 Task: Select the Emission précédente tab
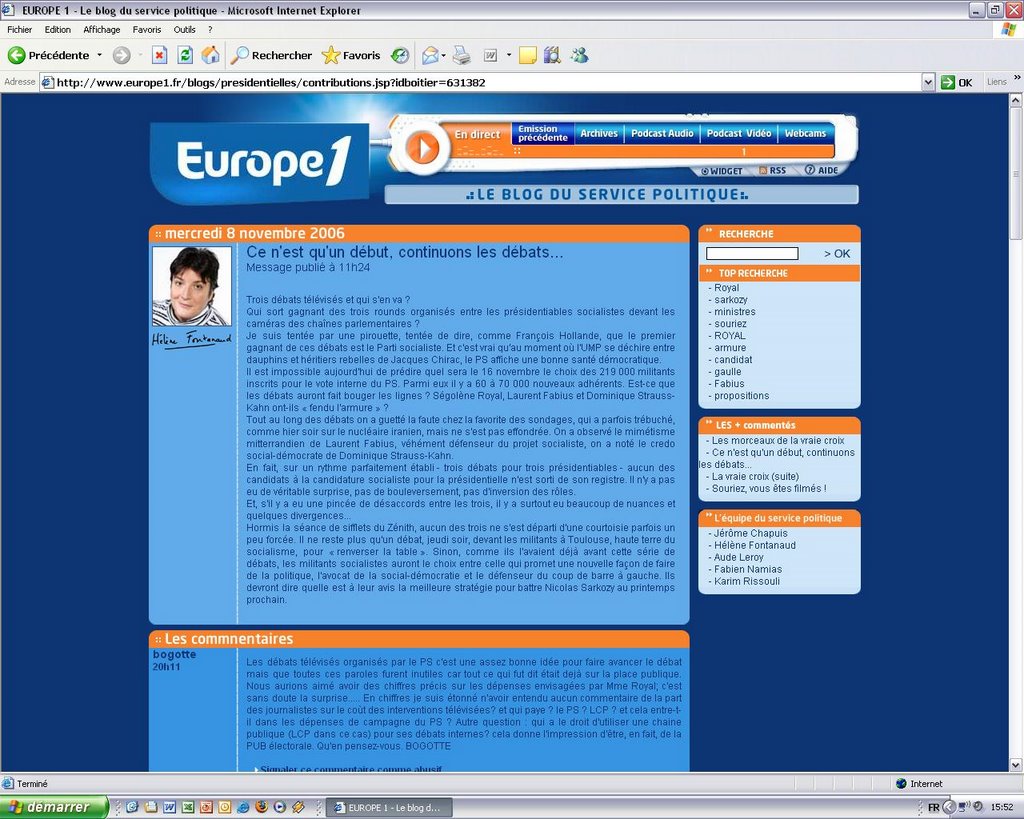click(x=543, y=133)
